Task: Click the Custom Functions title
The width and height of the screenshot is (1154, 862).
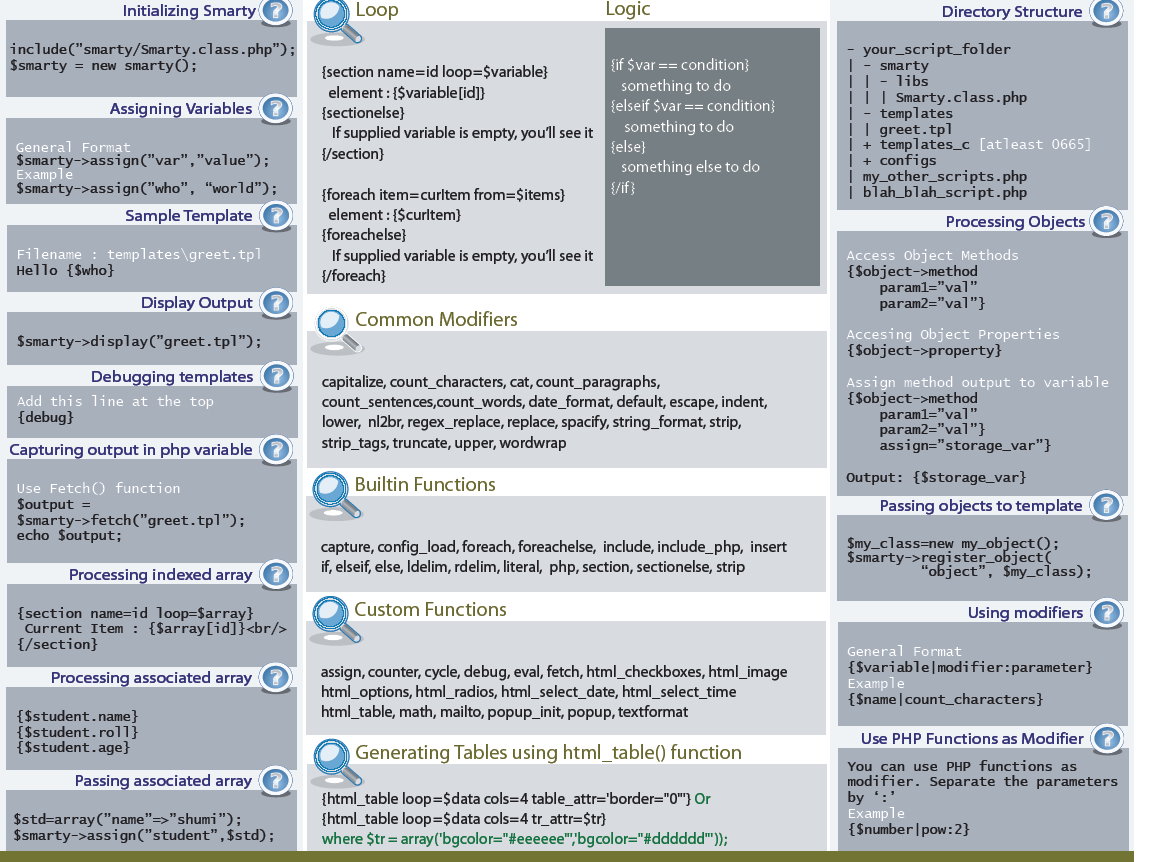Action: click(x=431, y=610)
